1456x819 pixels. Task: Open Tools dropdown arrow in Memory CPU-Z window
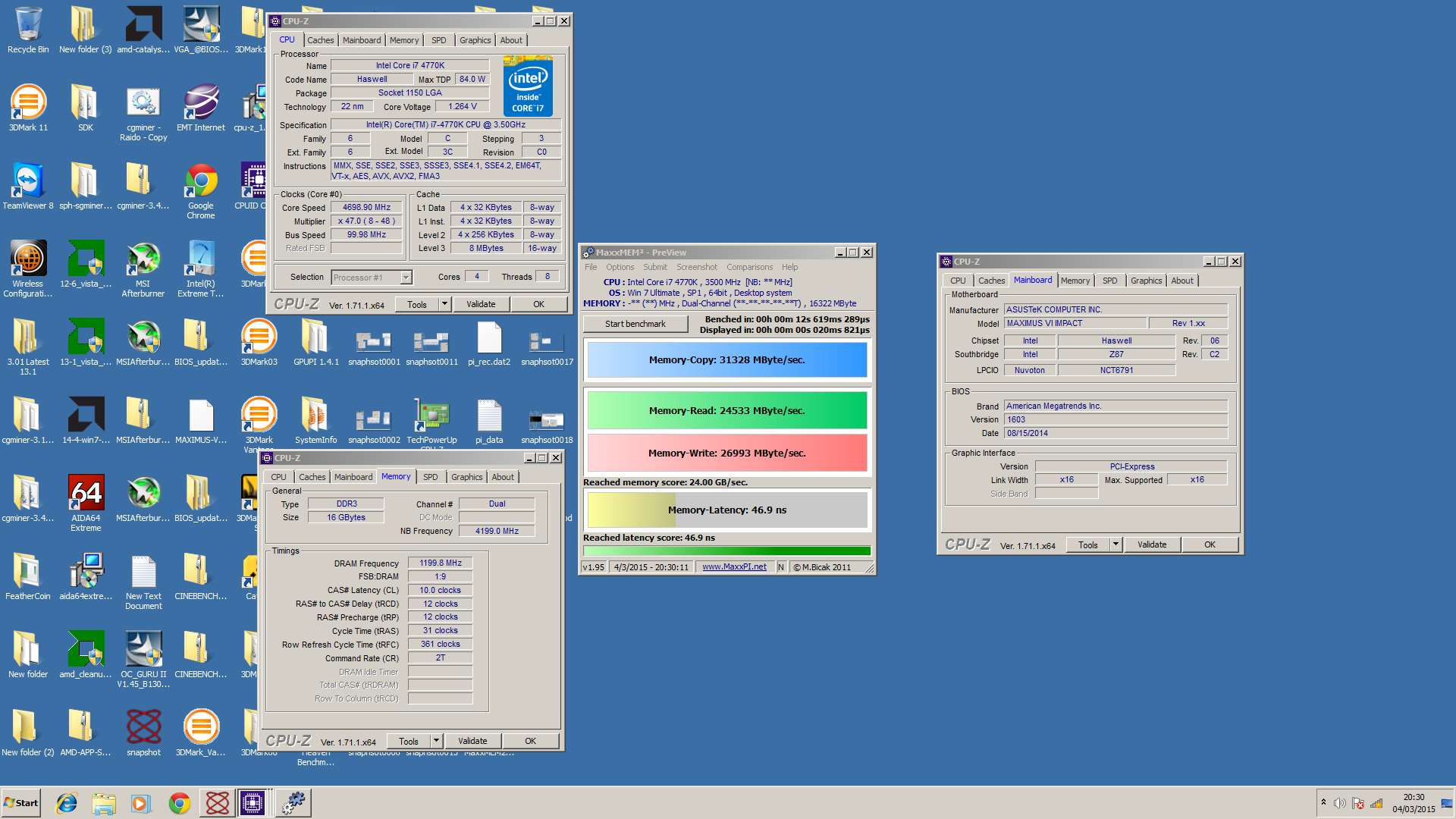(436, 741)
